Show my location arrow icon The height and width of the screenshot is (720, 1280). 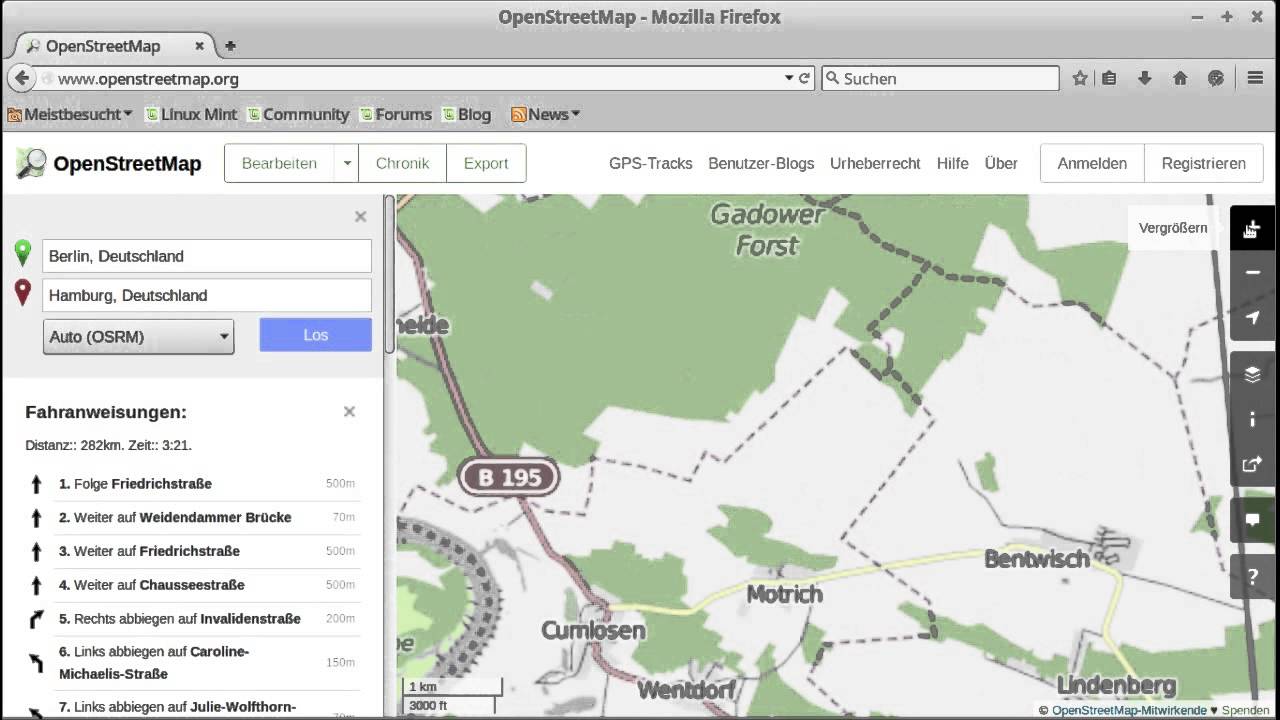coord(1253,317)
